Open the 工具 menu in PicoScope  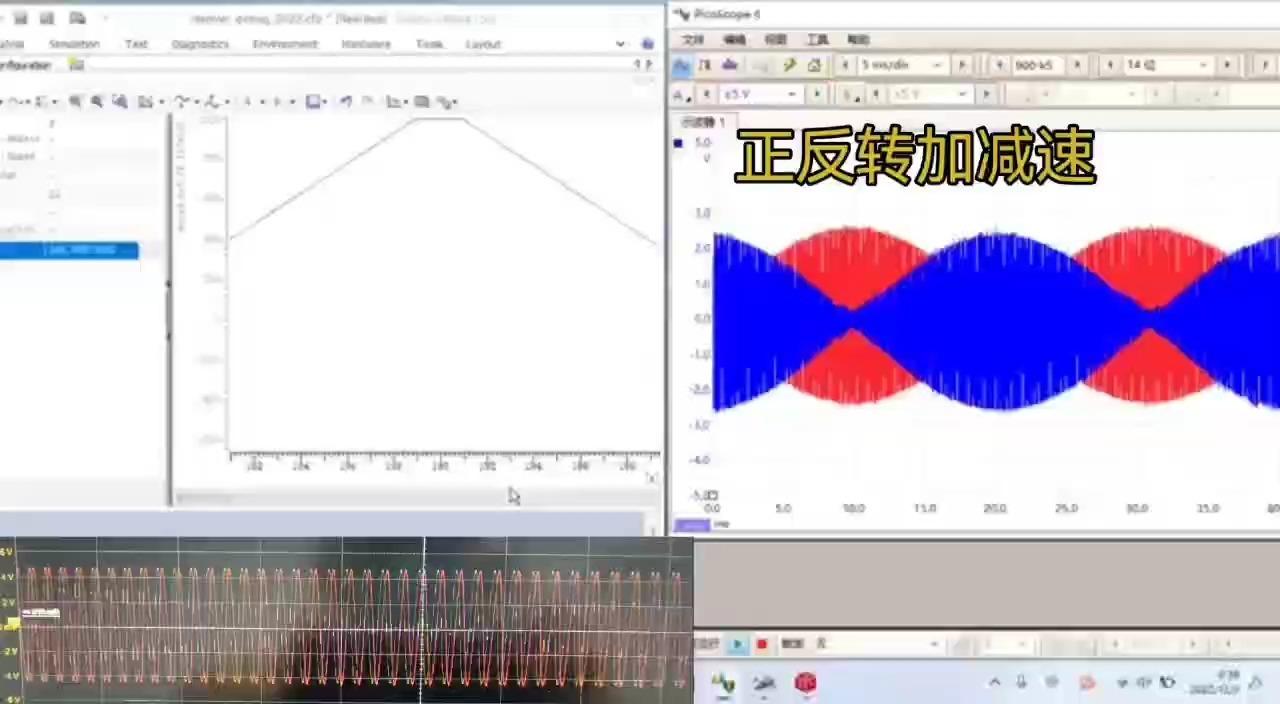817,39
